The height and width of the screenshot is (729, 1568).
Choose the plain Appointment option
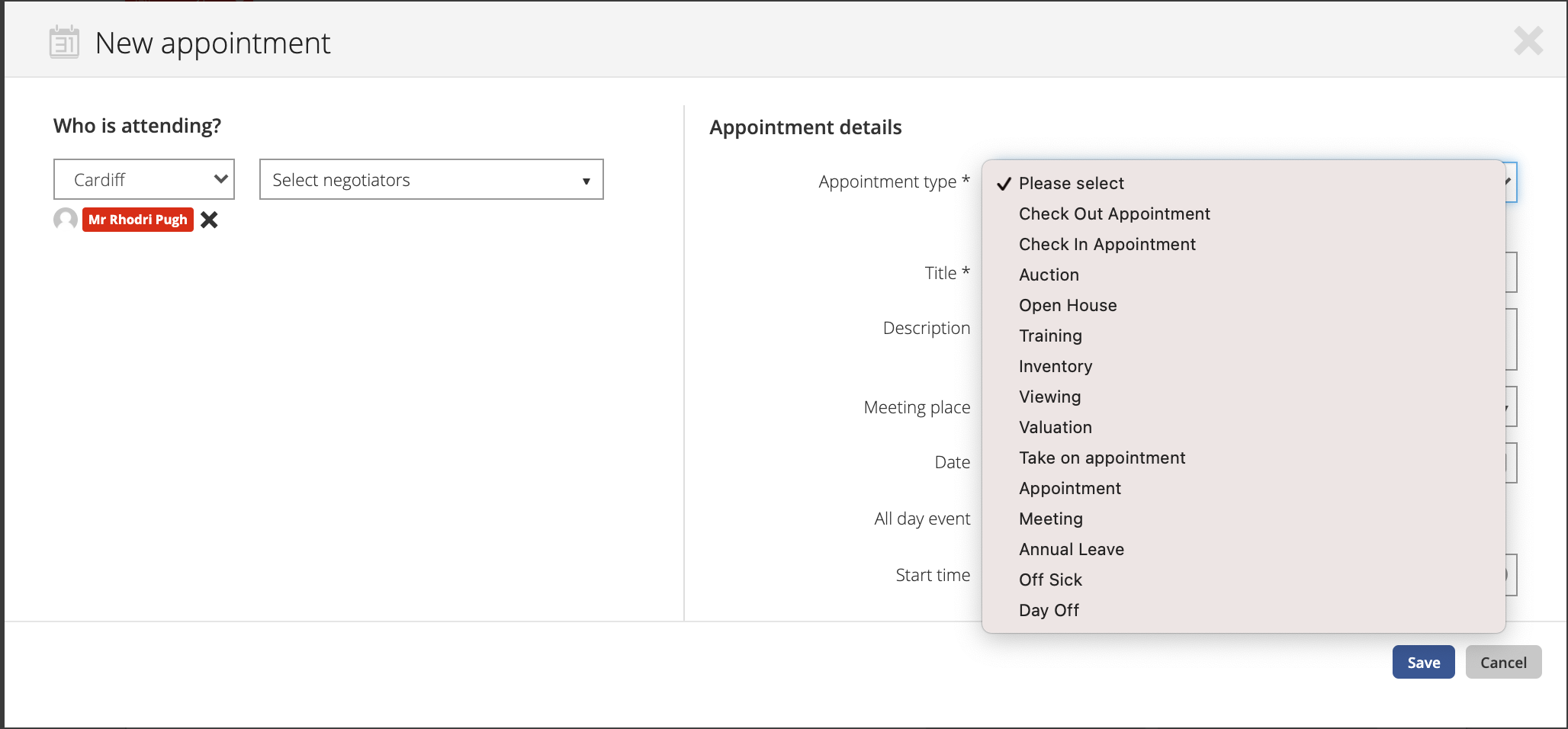1244,488
